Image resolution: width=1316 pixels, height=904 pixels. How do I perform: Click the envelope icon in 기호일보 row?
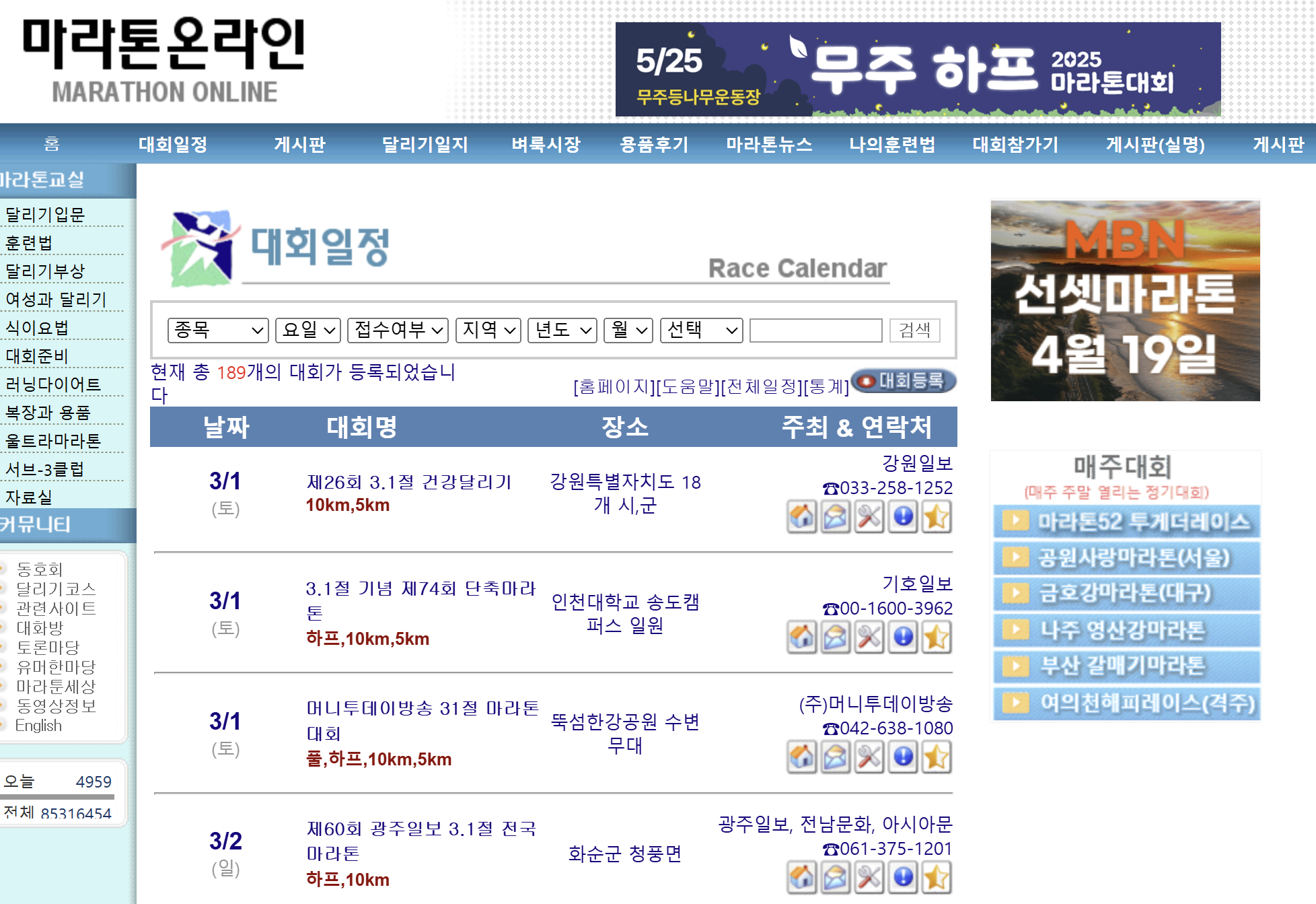[835, 637]
